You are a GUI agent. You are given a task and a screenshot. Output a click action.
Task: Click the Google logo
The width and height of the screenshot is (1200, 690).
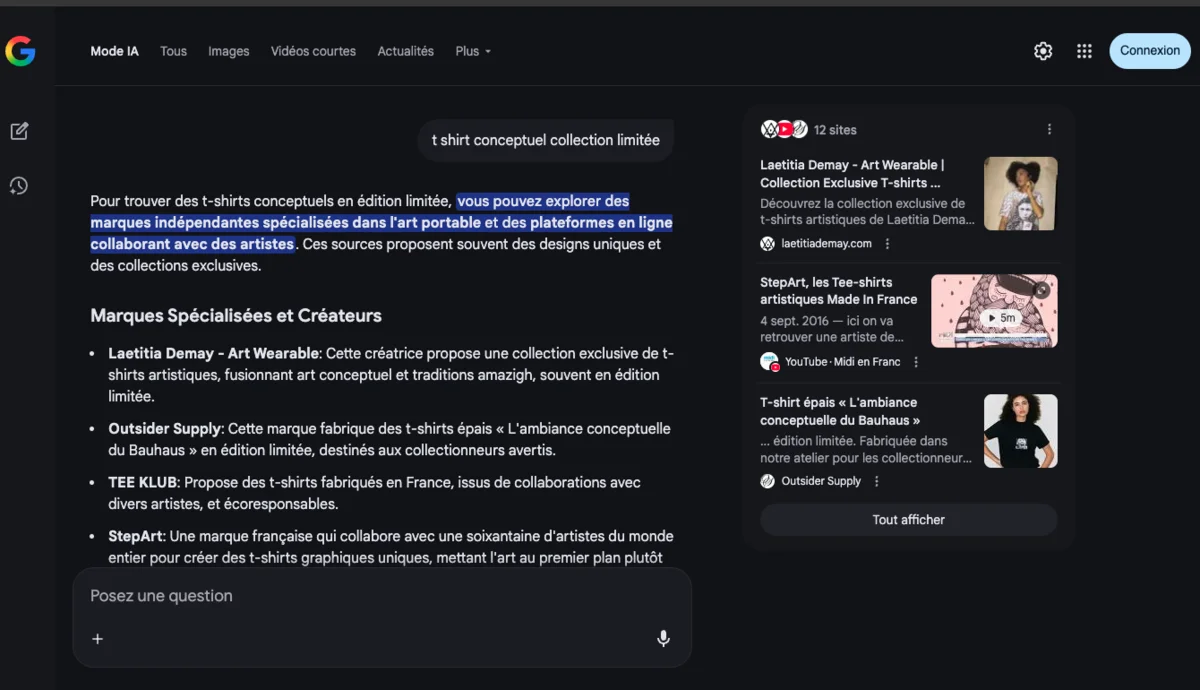20,51
